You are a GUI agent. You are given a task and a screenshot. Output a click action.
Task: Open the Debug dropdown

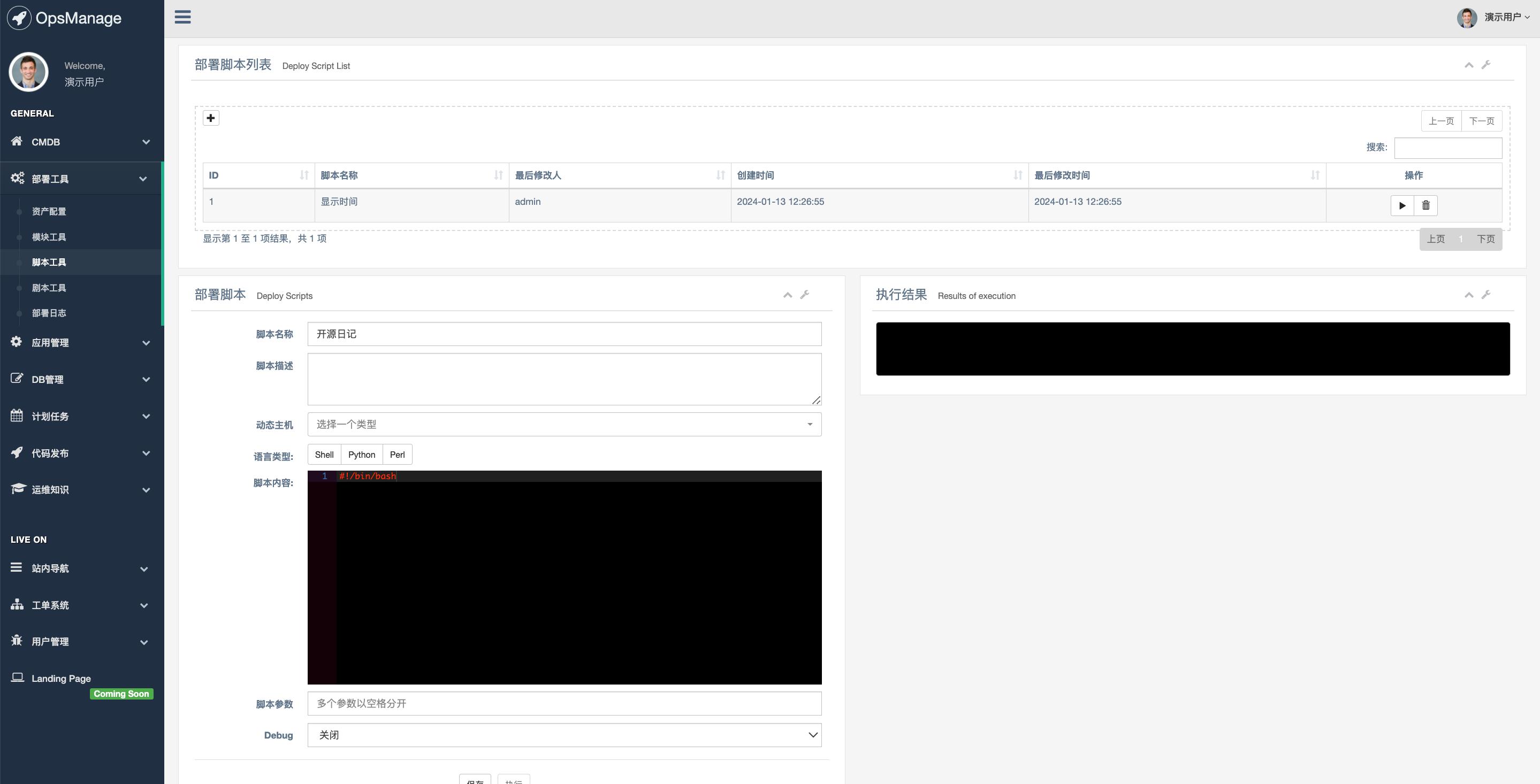tap(564, 735)
